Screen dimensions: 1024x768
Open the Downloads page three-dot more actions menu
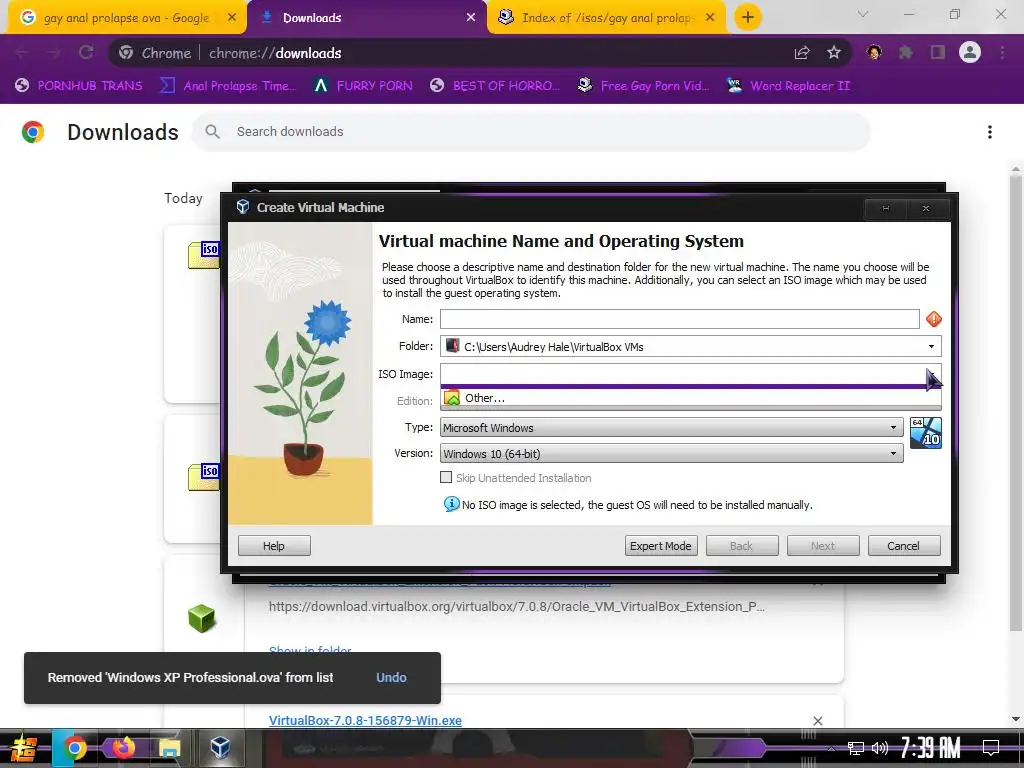[x=990, y=132]
